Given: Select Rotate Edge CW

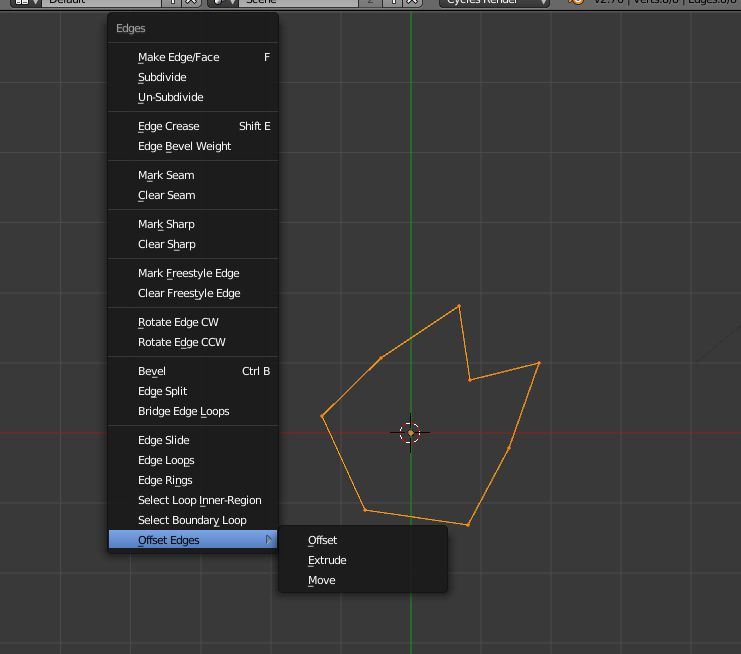Looking at the screenshot, I should pos(193,322).
